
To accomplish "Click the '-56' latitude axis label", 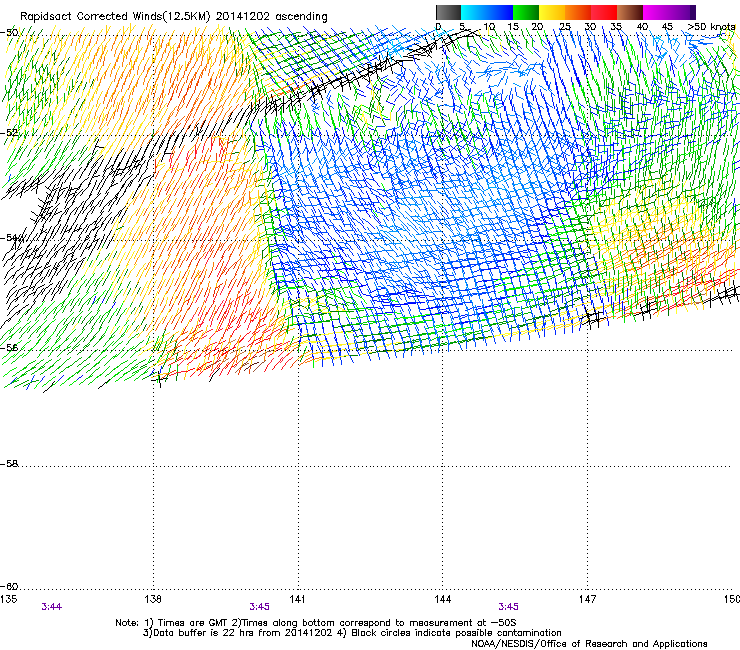I will [x=9, y=347].
